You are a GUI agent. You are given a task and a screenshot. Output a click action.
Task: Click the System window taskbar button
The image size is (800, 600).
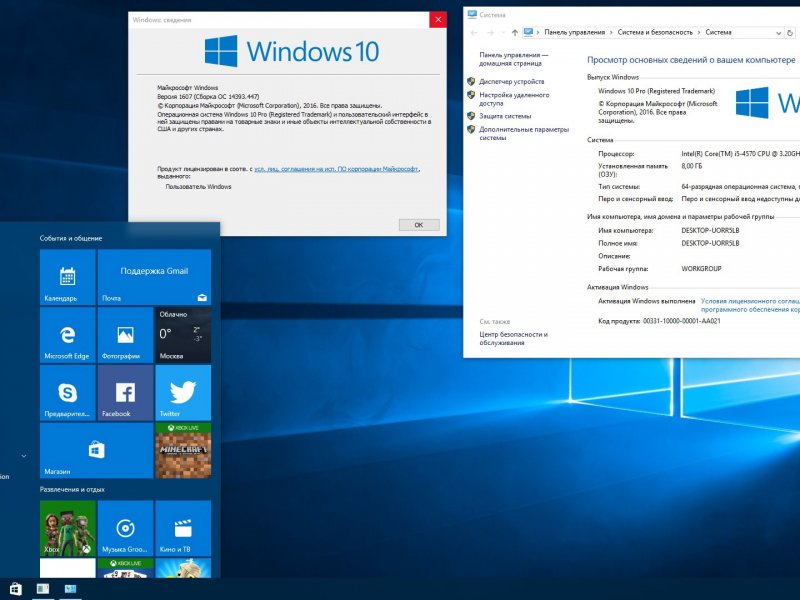70,589
